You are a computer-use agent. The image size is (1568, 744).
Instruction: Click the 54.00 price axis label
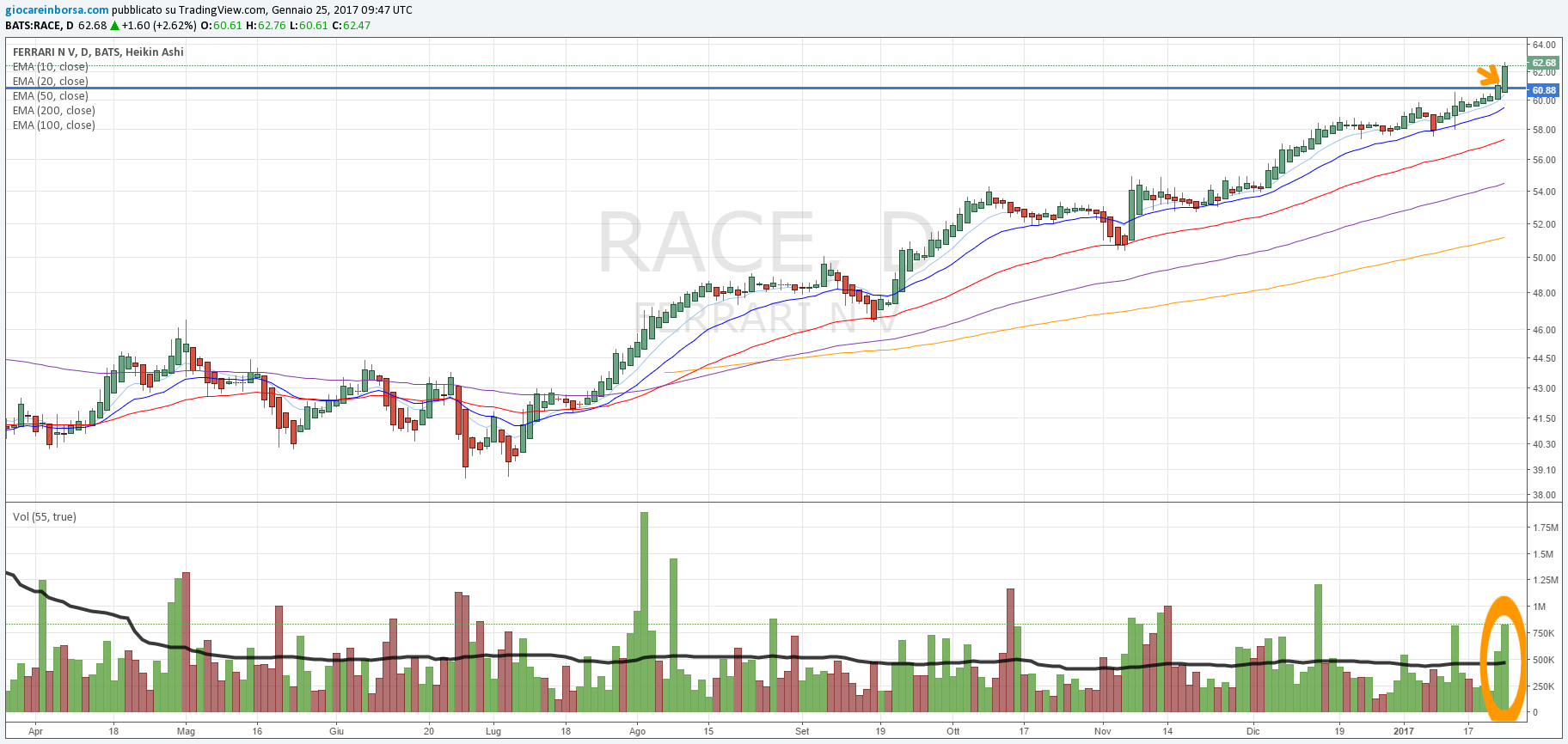pyautogui.click(x=1544, y=192)
